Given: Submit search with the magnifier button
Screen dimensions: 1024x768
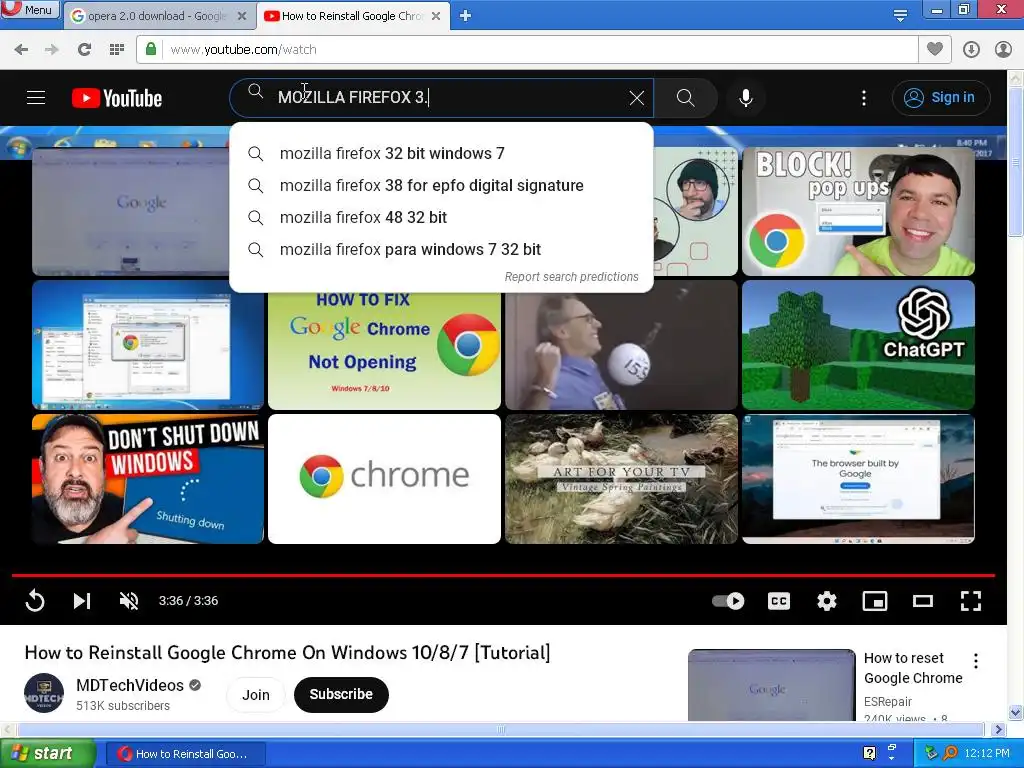Looking at the screenshot, I should (x=685, y=98).
